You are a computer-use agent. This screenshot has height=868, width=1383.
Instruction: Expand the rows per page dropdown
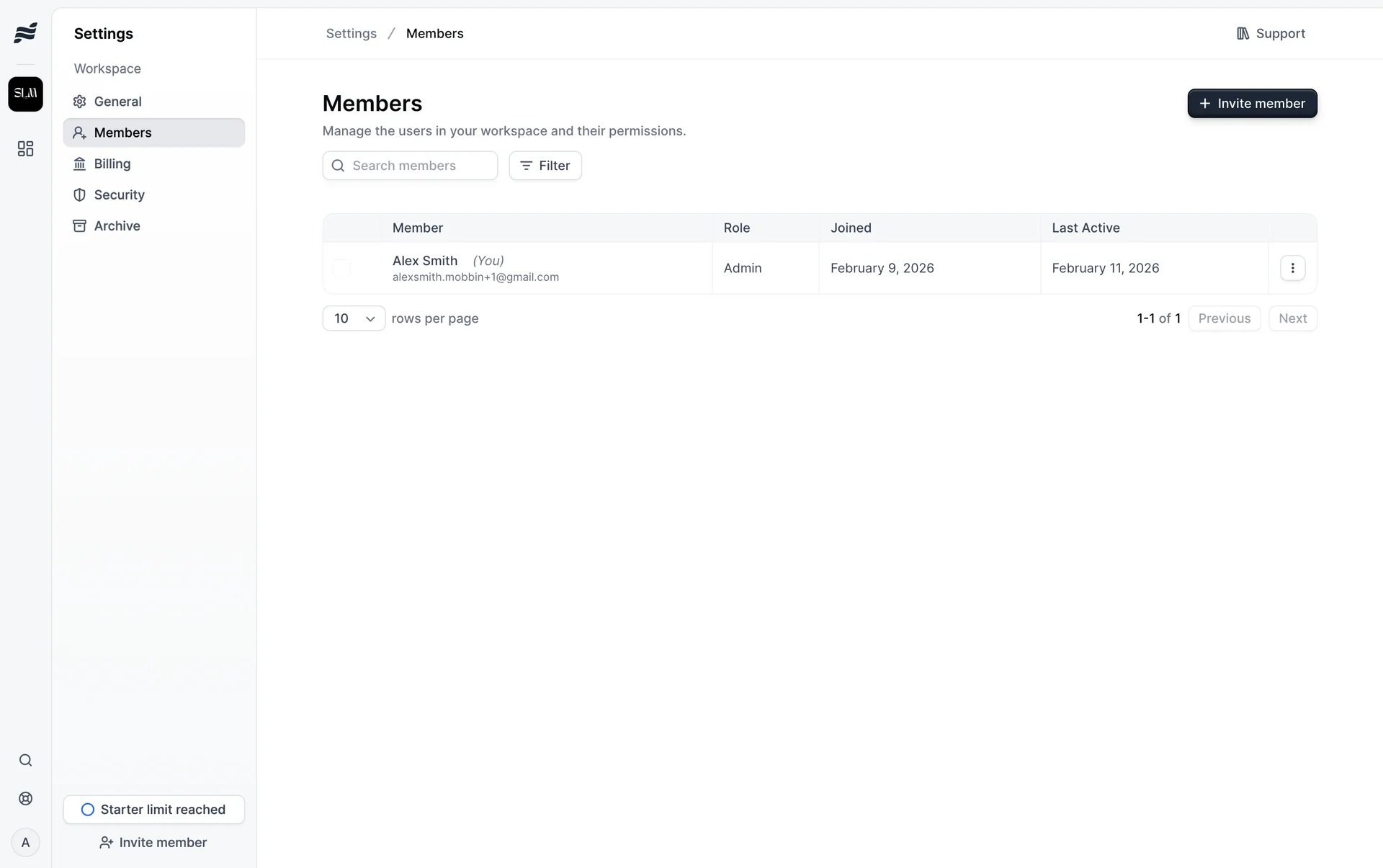[354, 318]
